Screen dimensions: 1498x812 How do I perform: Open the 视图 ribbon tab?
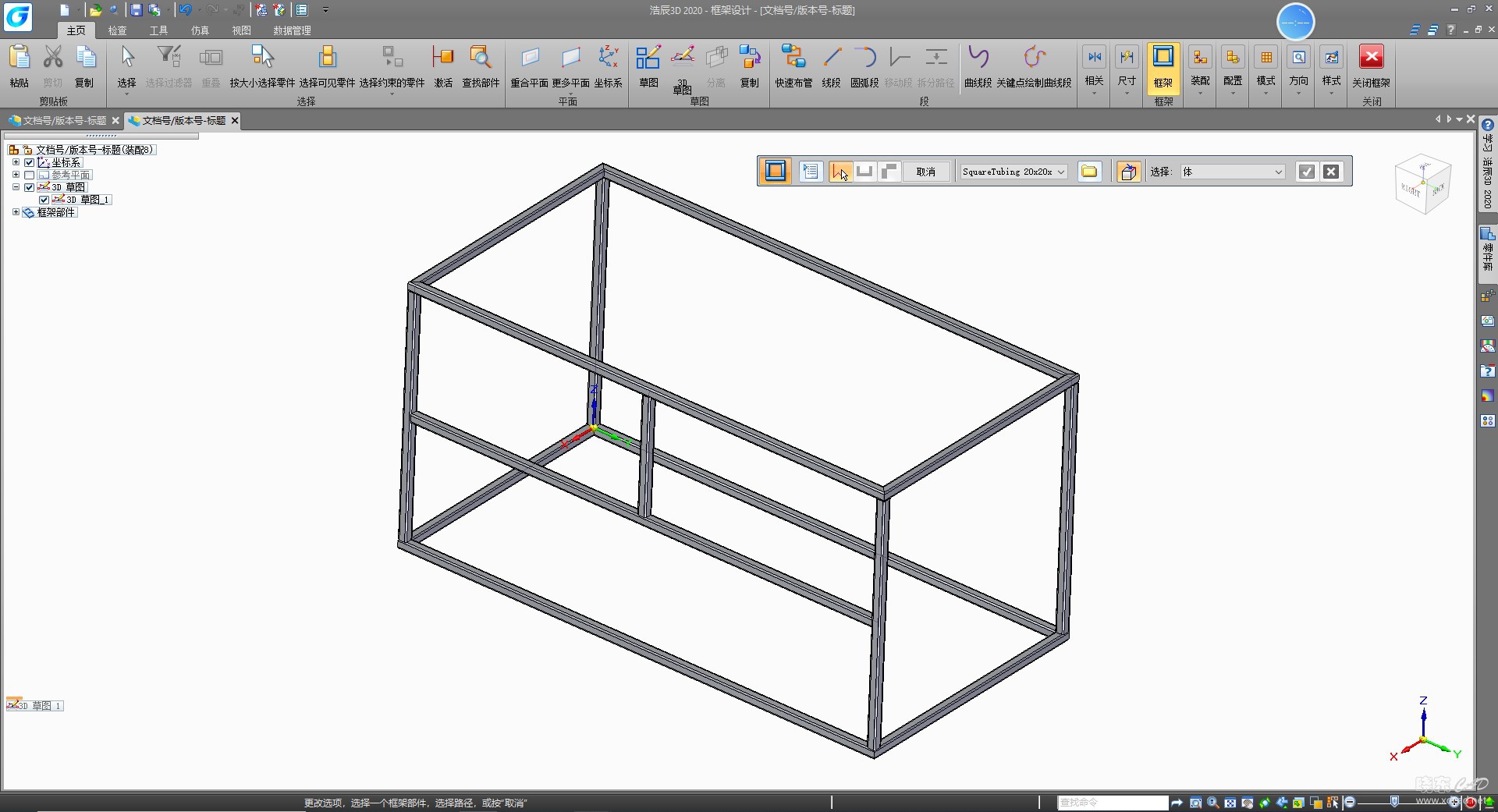click(x=241, y=30)
